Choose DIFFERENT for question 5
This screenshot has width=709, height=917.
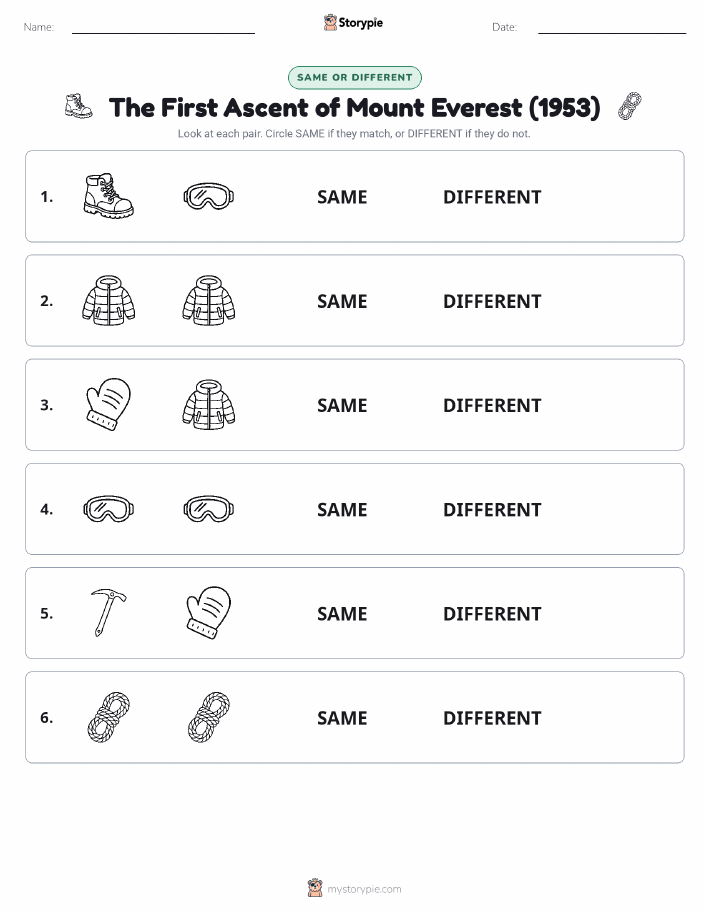point(492,613)
